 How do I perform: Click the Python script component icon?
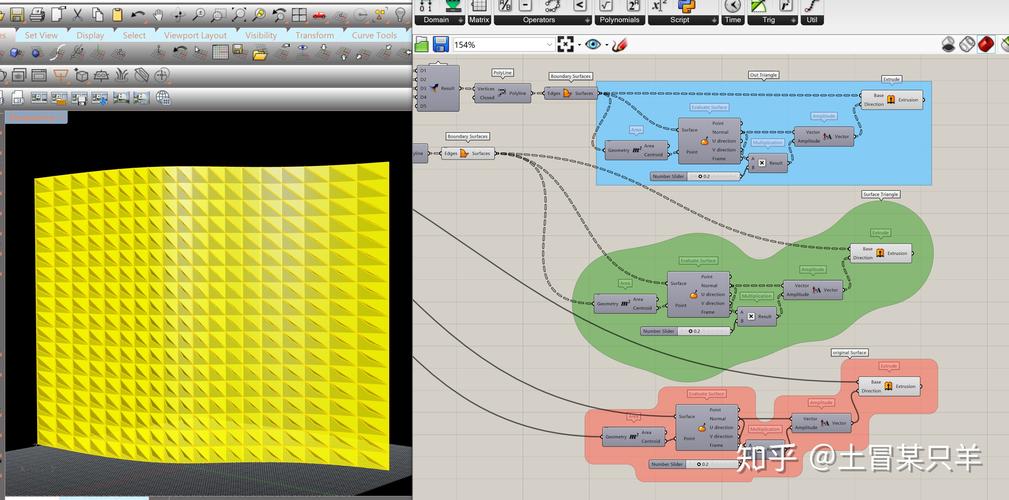[x=687, y=6]
